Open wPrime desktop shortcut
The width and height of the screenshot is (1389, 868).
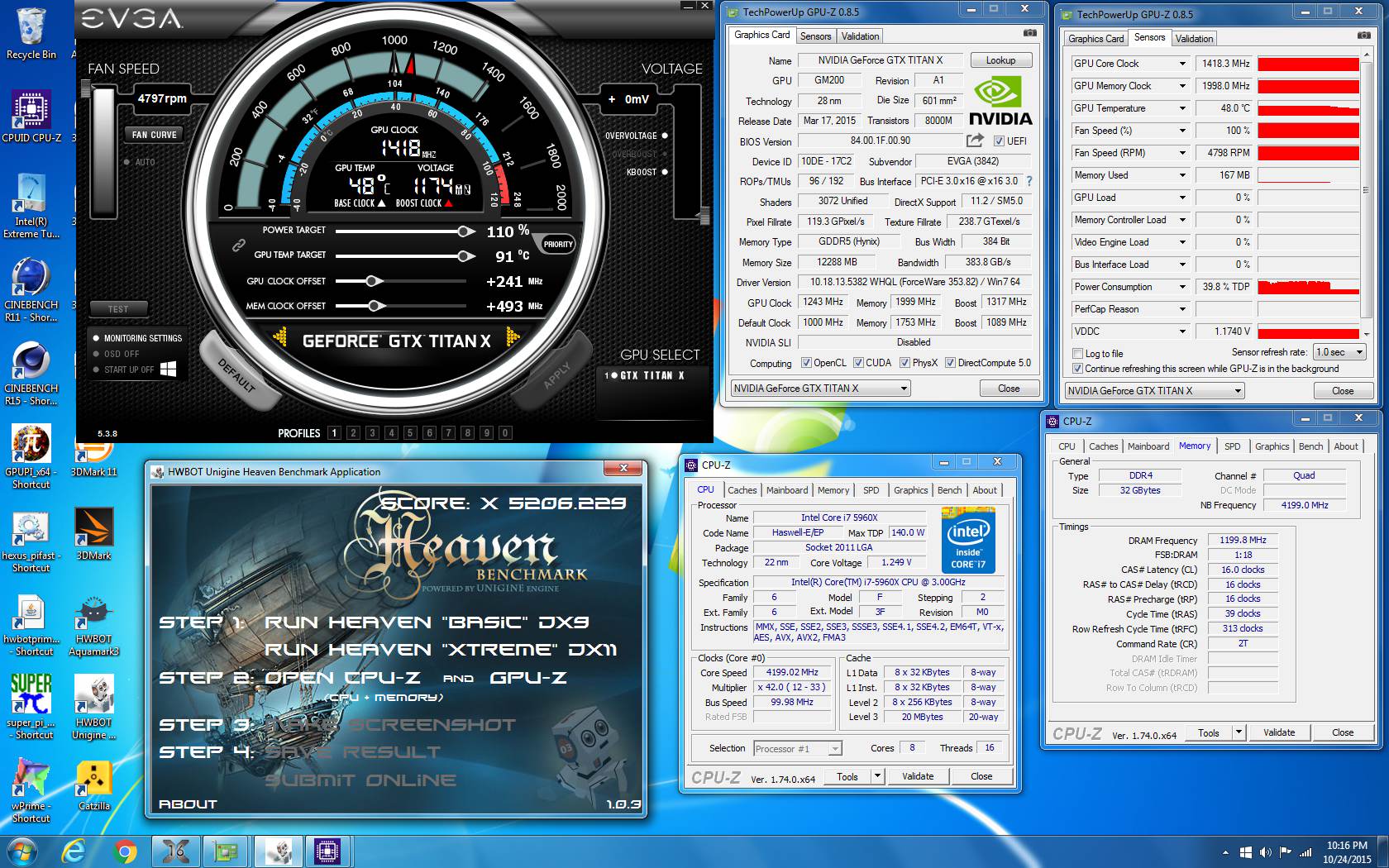(31, 790)
